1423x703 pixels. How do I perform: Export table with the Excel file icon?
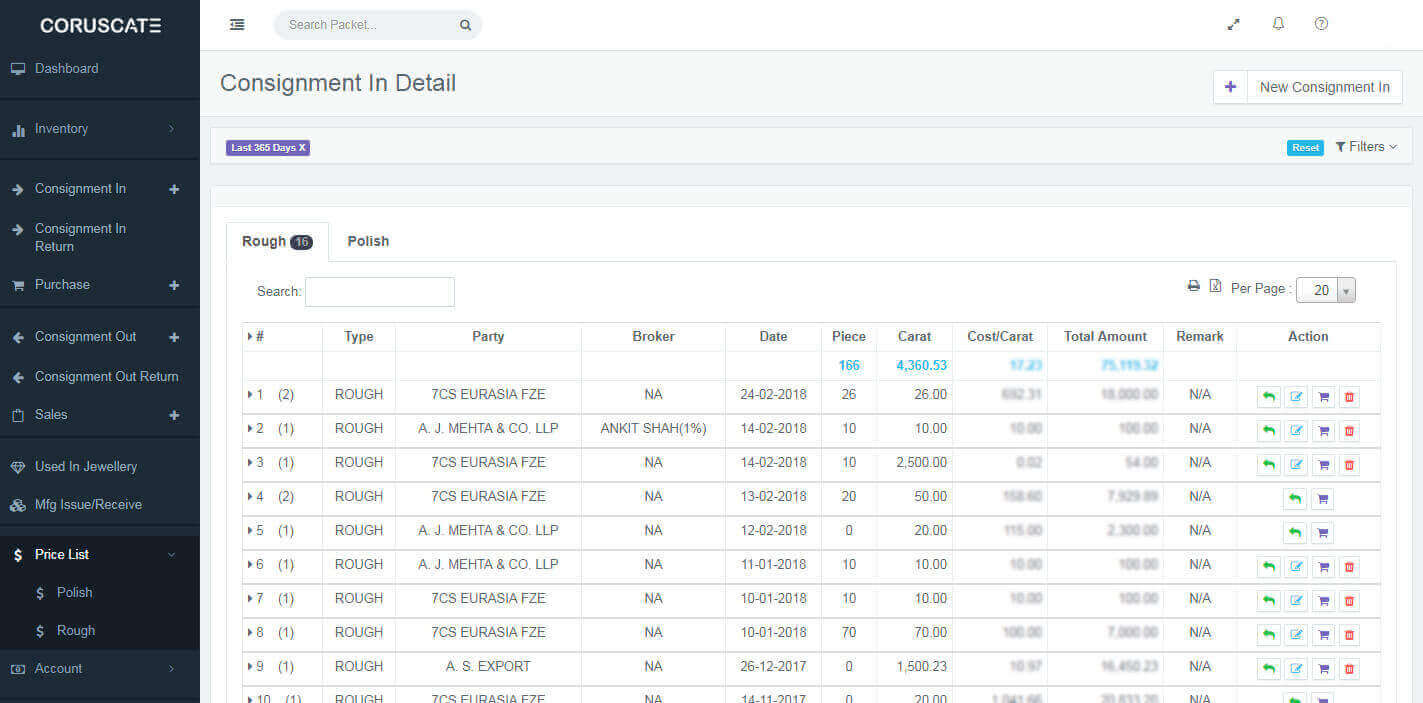tap(1215, 286)
